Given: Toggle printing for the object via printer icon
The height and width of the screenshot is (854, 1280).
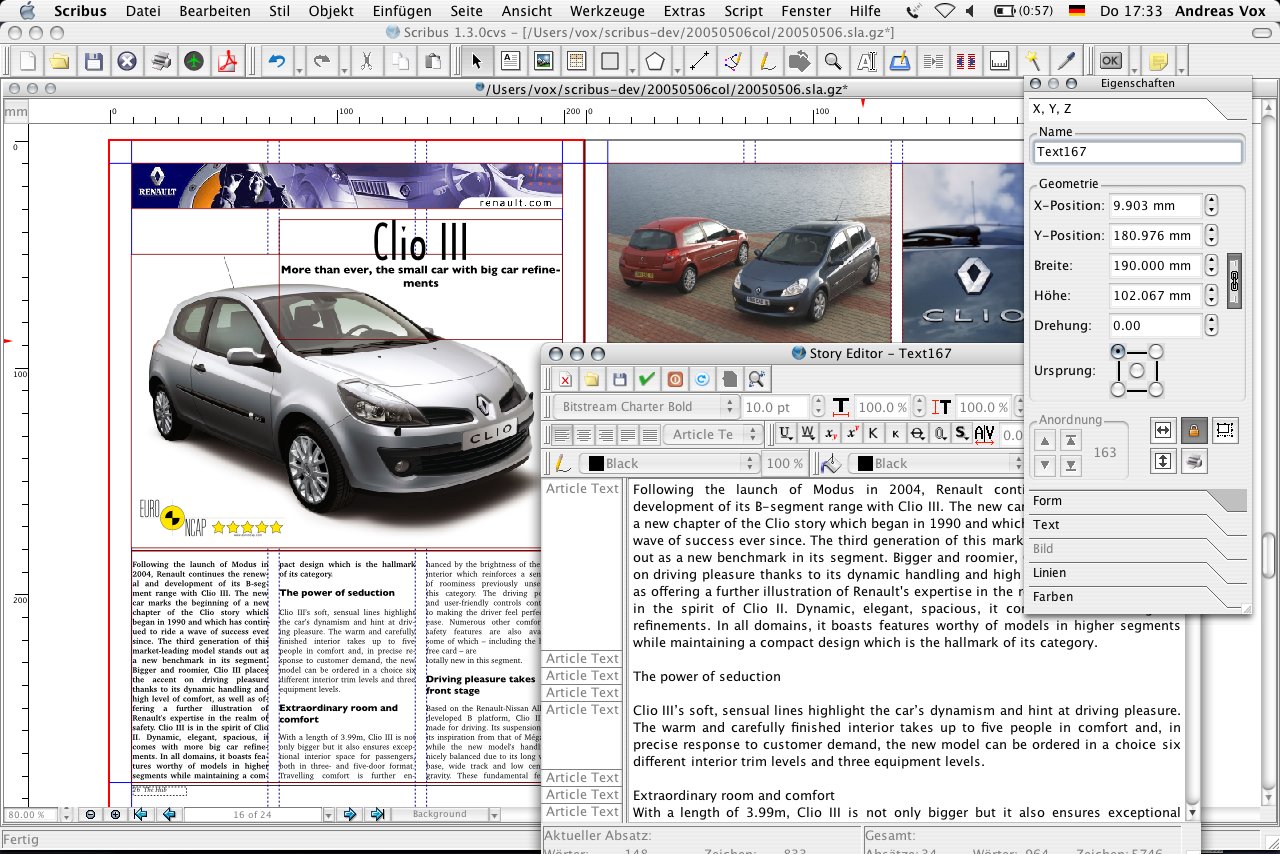Looking at the screenshot, I should coord(1196,461).
